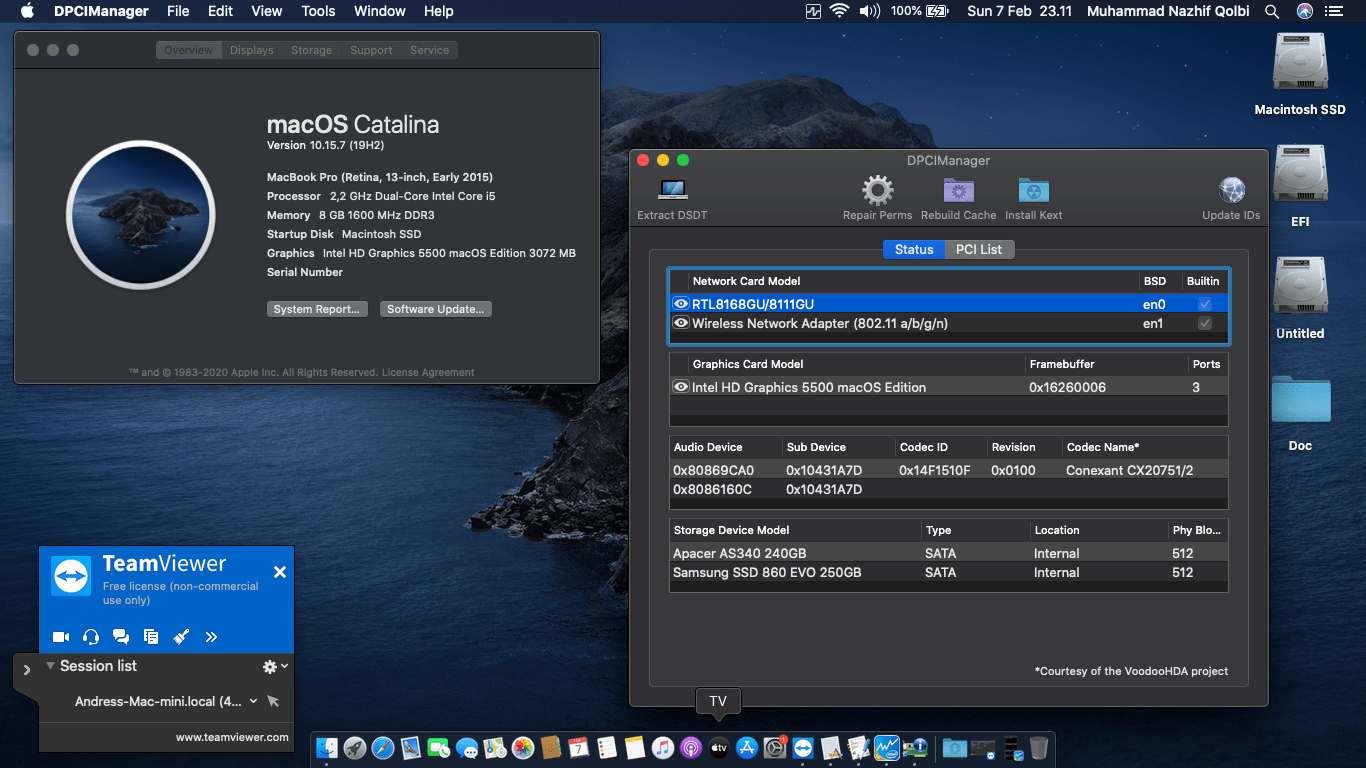Open the TeamViewer file box icon
The image size is (1366, 768).
151,636
